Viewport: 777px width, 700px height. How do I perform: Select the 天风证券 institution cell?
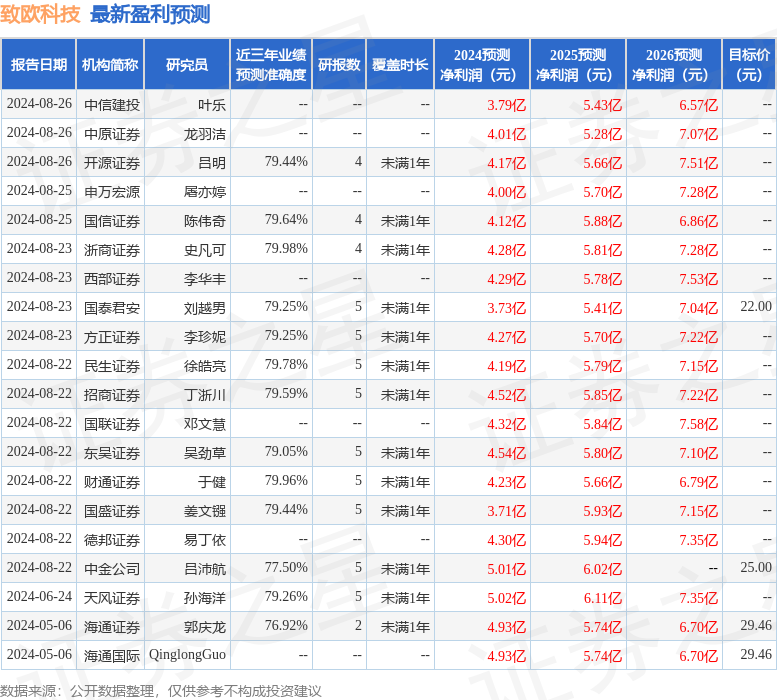click(112, 598)
